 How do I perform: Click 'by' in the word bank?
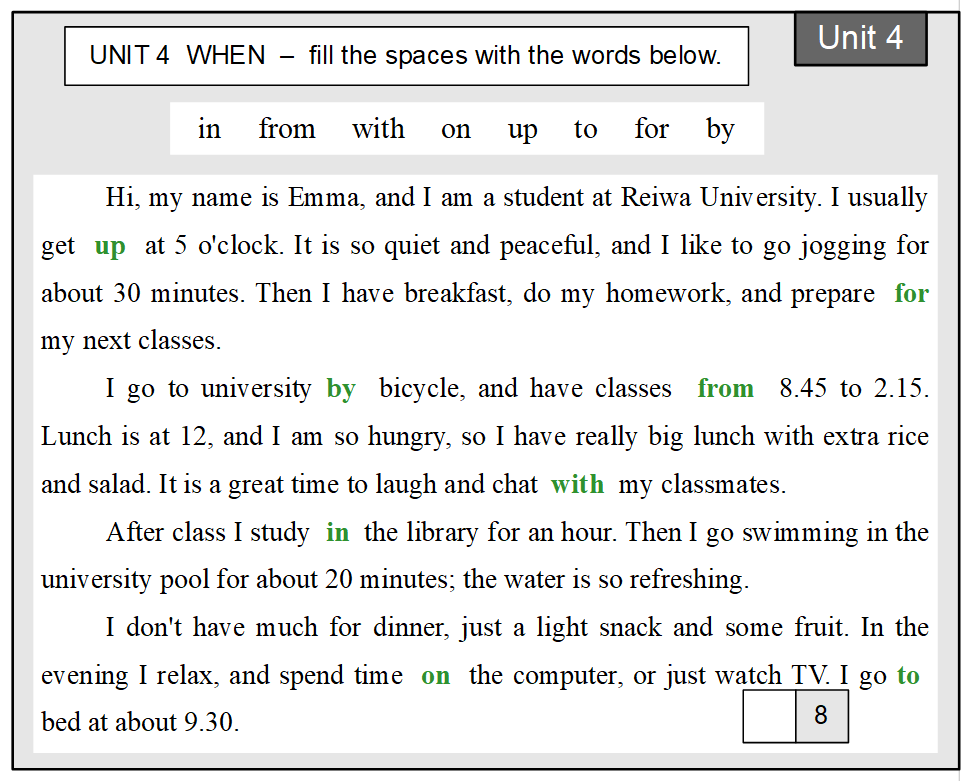pyautogui.click(x=720, y=130)
